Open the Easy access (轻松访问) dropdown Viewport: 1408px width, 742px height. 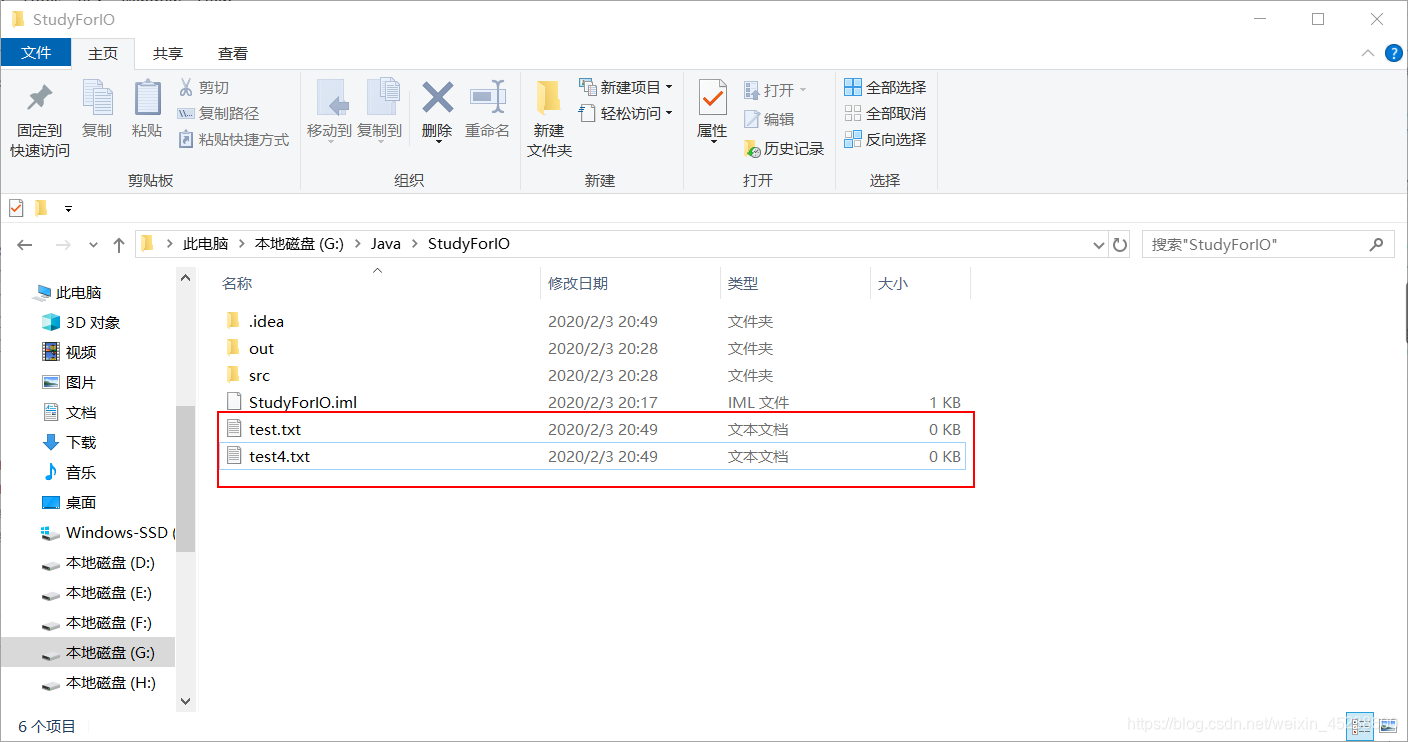[x=626, y=114]
